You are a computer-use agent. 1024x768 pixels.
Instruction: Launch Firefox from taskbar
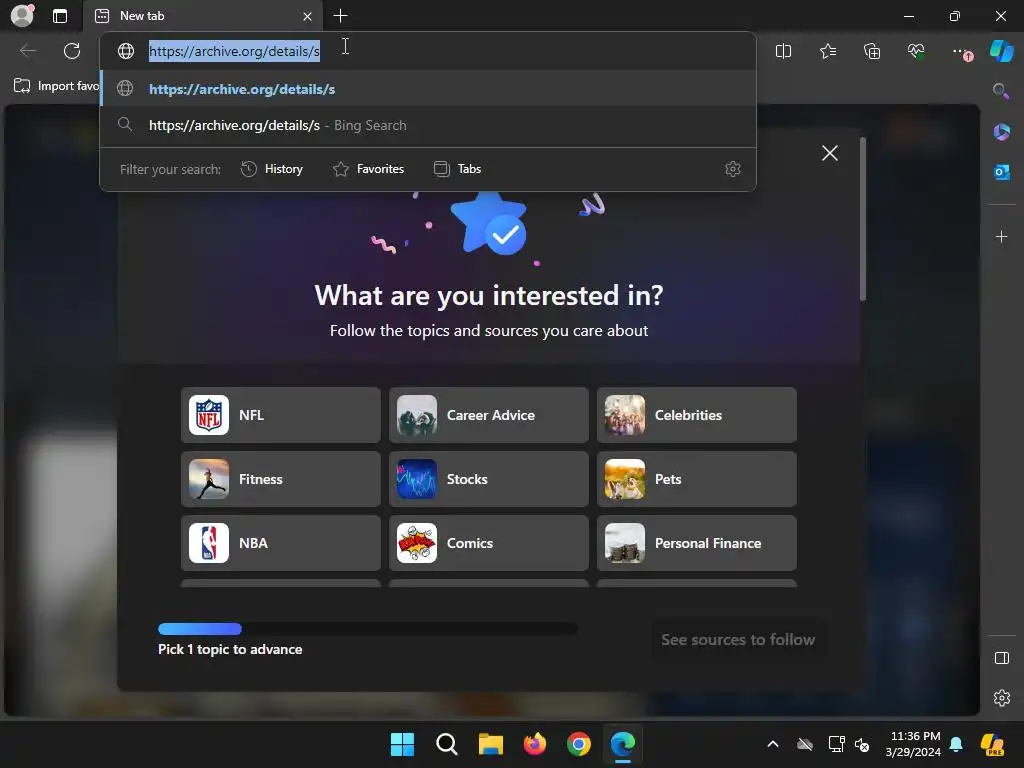click(535, 744)
